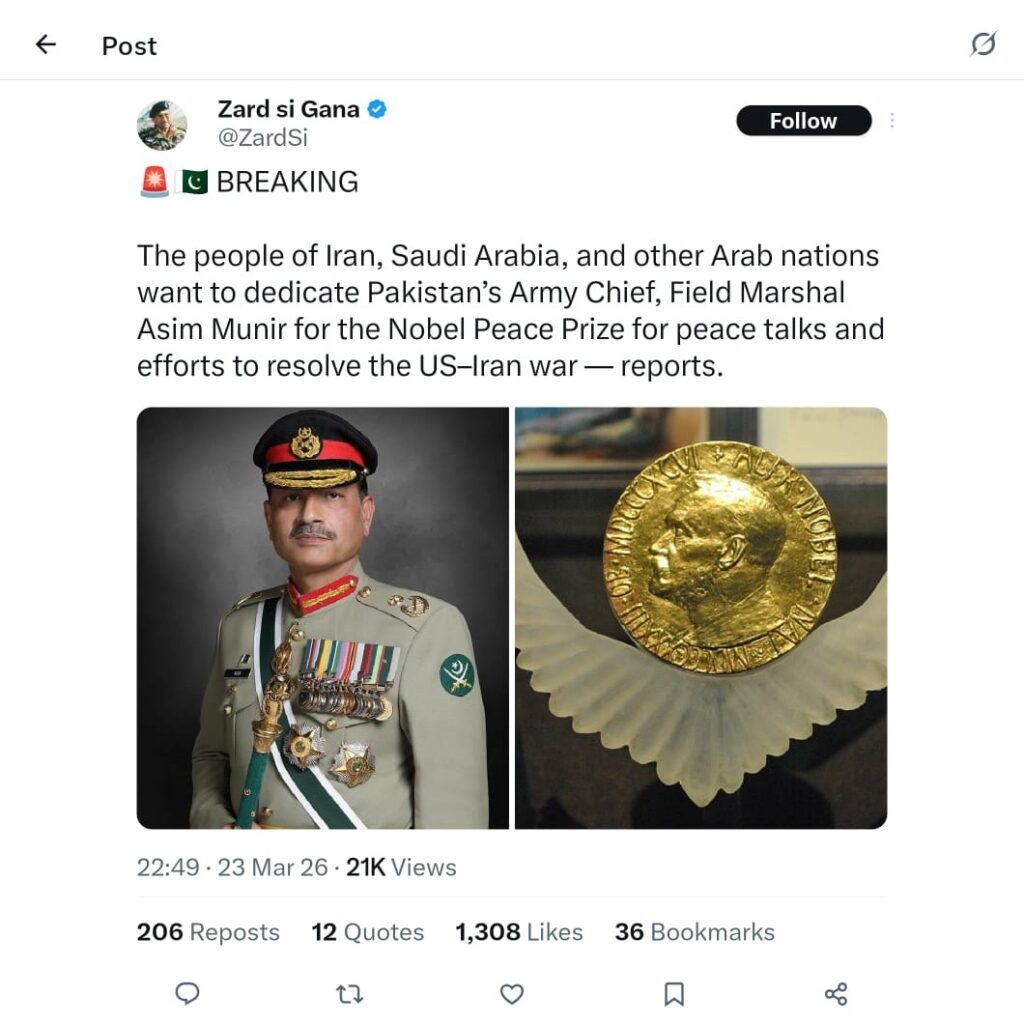Viewport: 1024px width, 1024px height.
Task: Click the blue verified badge
Action: [x=377, y=110]
